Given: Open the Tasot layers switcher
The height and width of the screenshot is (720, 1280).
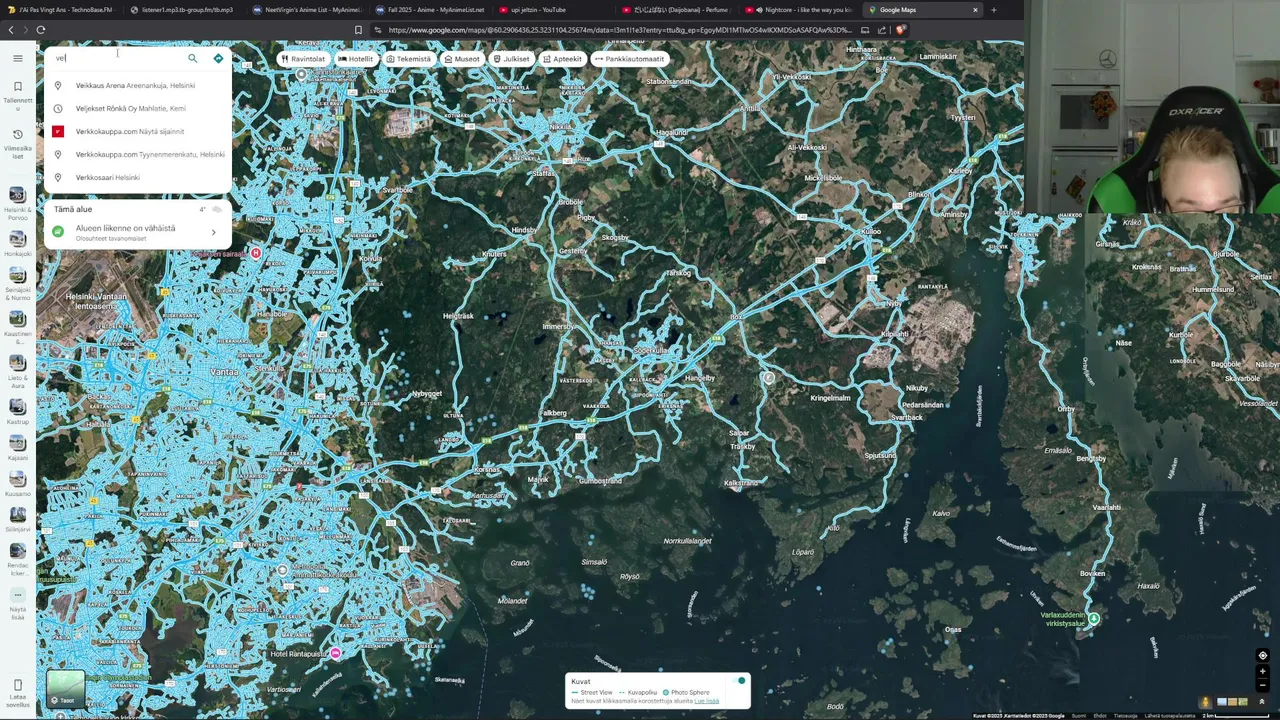Looking at the screenshot, I should (x=66, y=688).
